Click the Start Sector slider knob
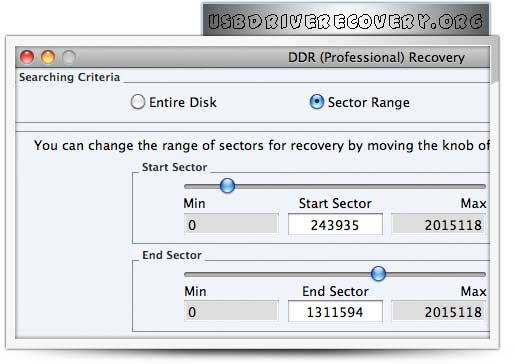Image resolution: width=514 pixels, height=364 pixels. 227,186
